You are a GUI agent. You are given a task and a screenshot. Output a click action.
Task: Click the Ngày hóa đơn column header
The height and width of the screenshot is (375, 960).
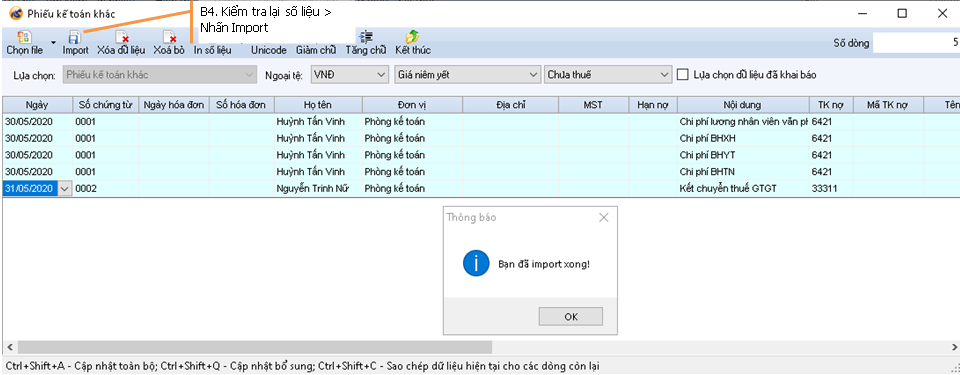(174, 105)
